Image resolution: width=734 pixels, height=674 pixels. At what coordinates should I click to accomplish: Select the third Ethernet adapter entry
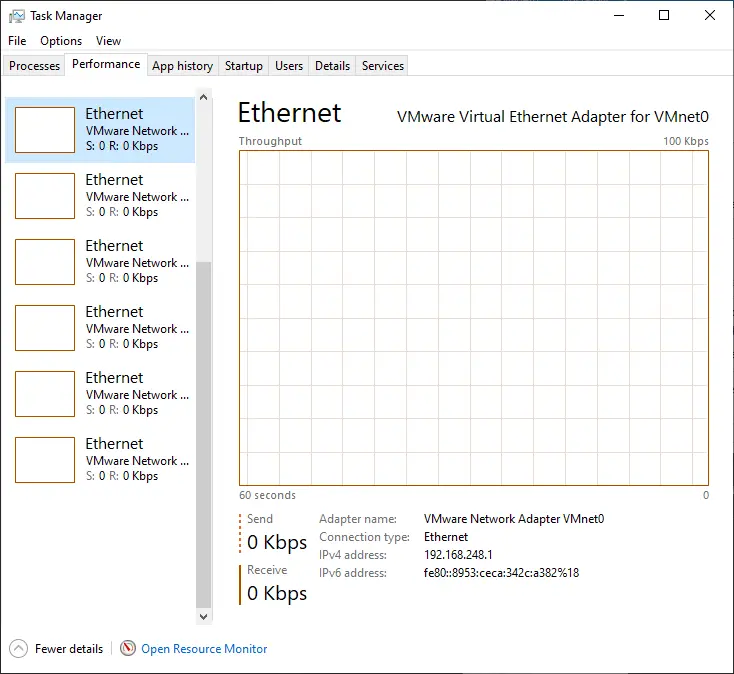coord(100,262)
